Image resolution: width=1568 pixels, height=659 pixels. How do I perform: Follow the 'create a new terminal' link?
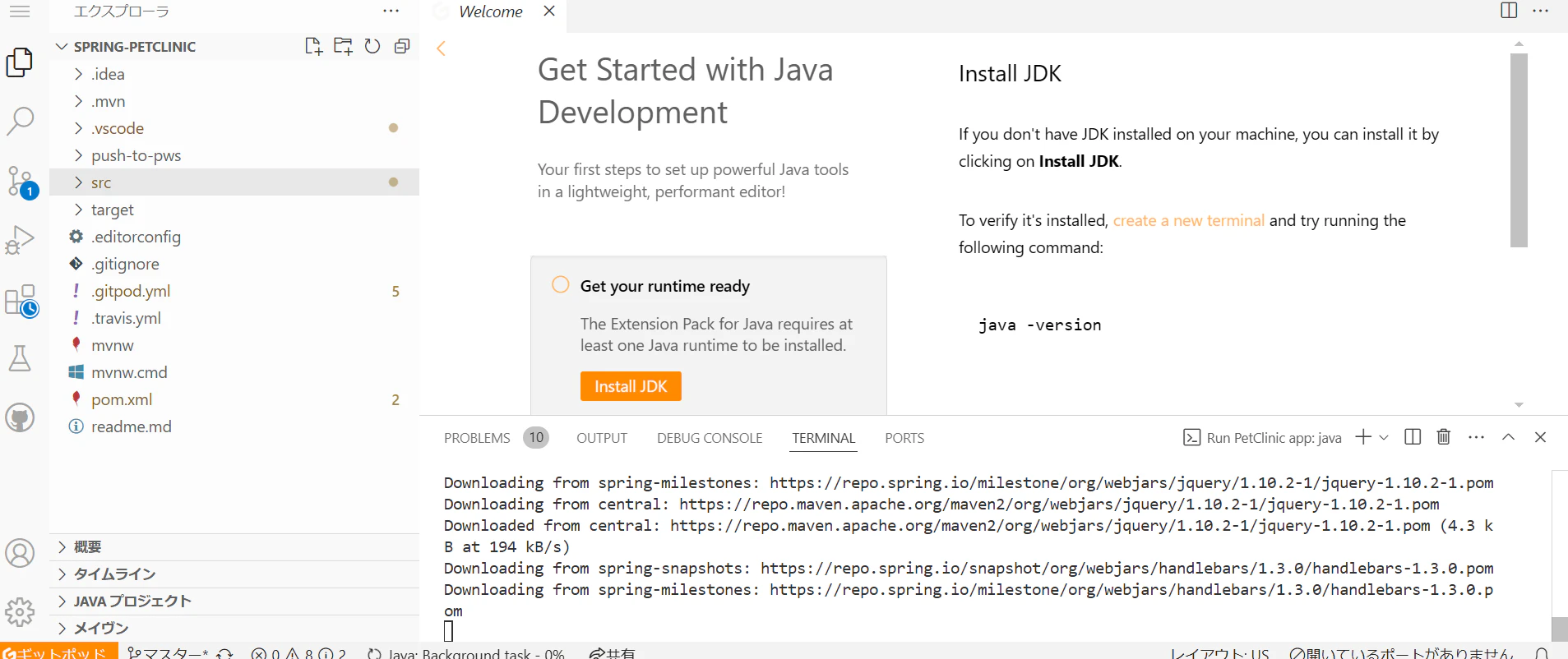(x=1189, y=220)
